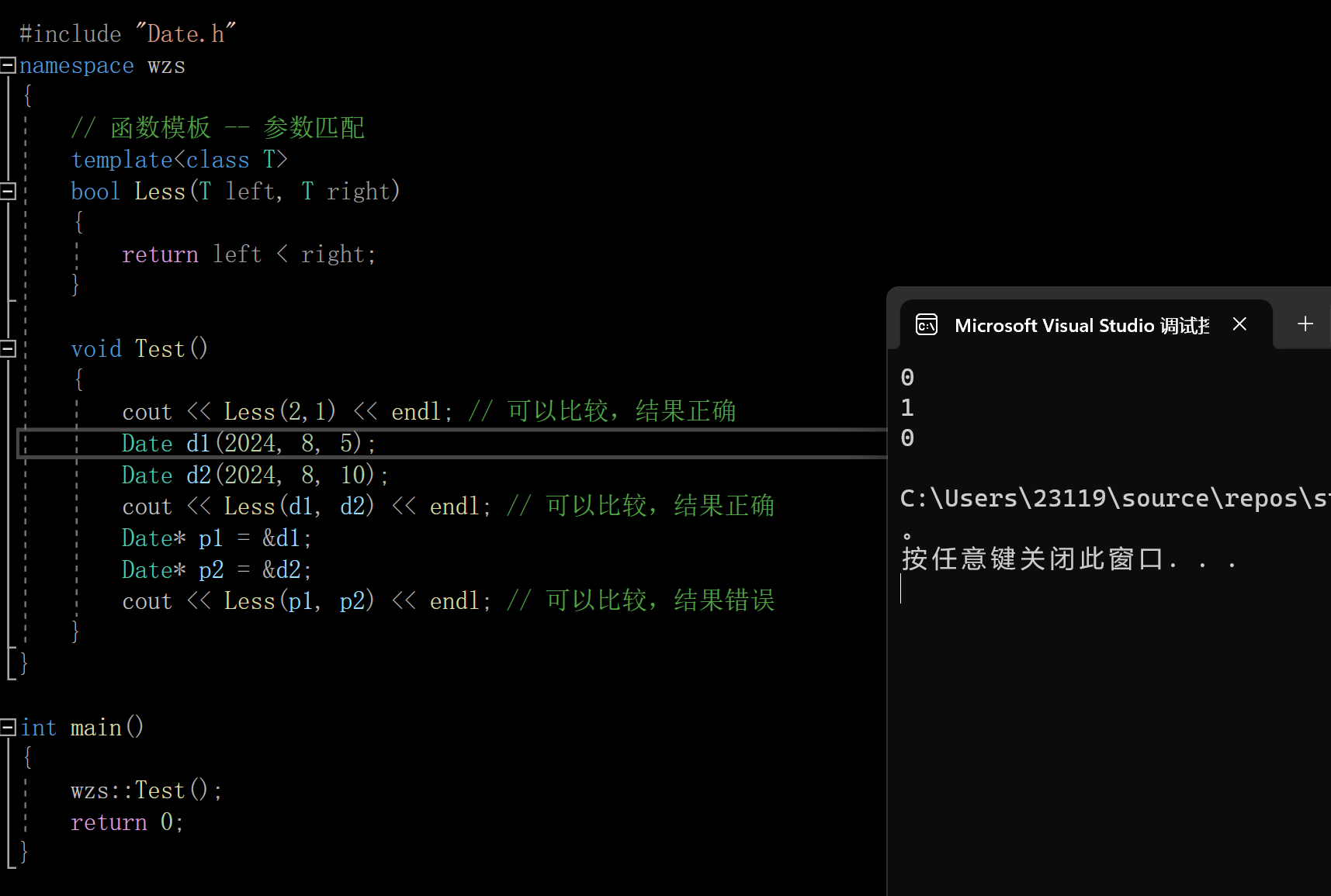Image resolution: width=1331 pixels, height=896 pixels.
Task: Open a new terminal tab with plus
Action: (1305, 323)
